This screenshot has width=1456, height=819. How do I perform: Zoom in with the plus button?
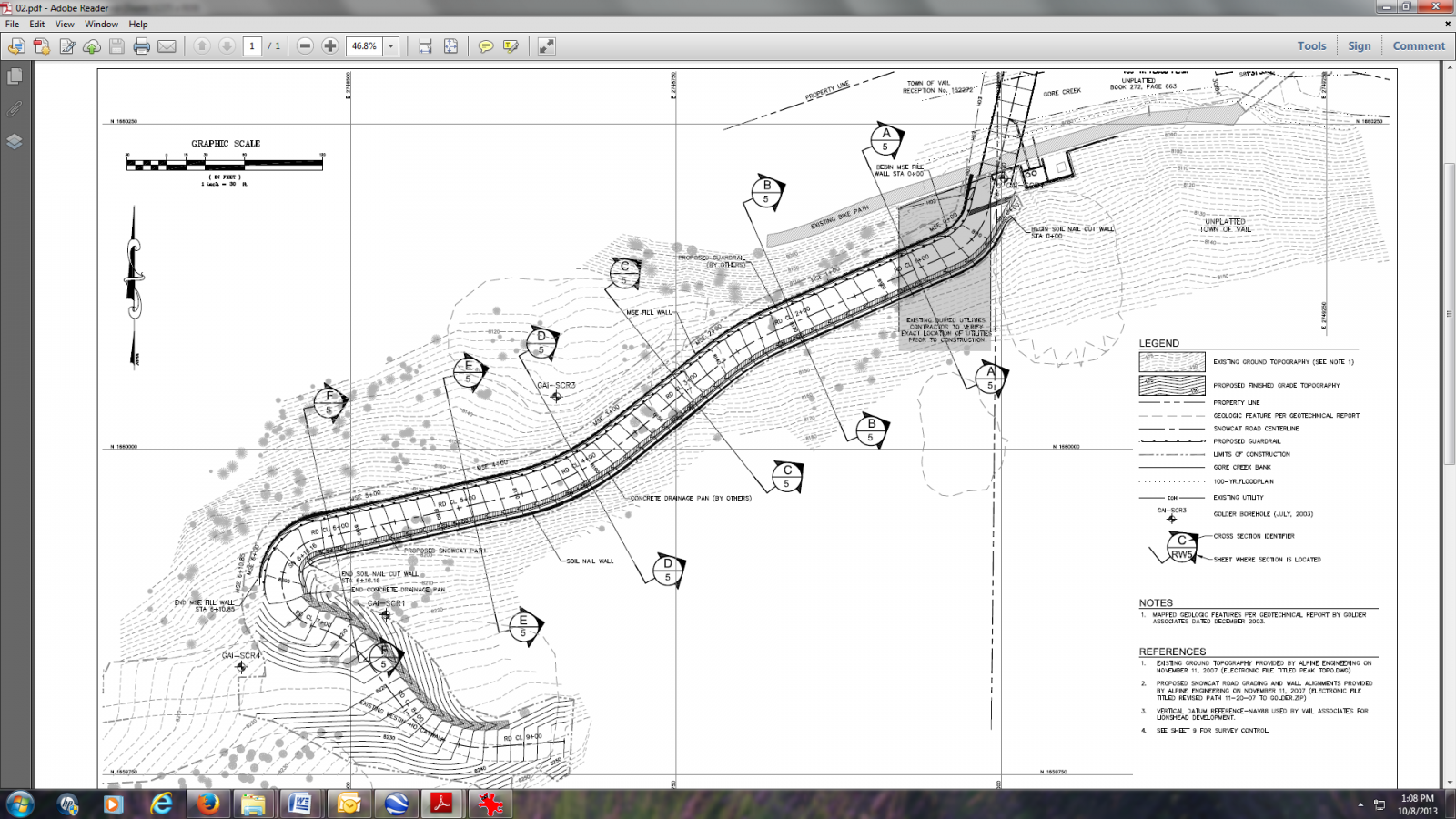pos(329,46)
